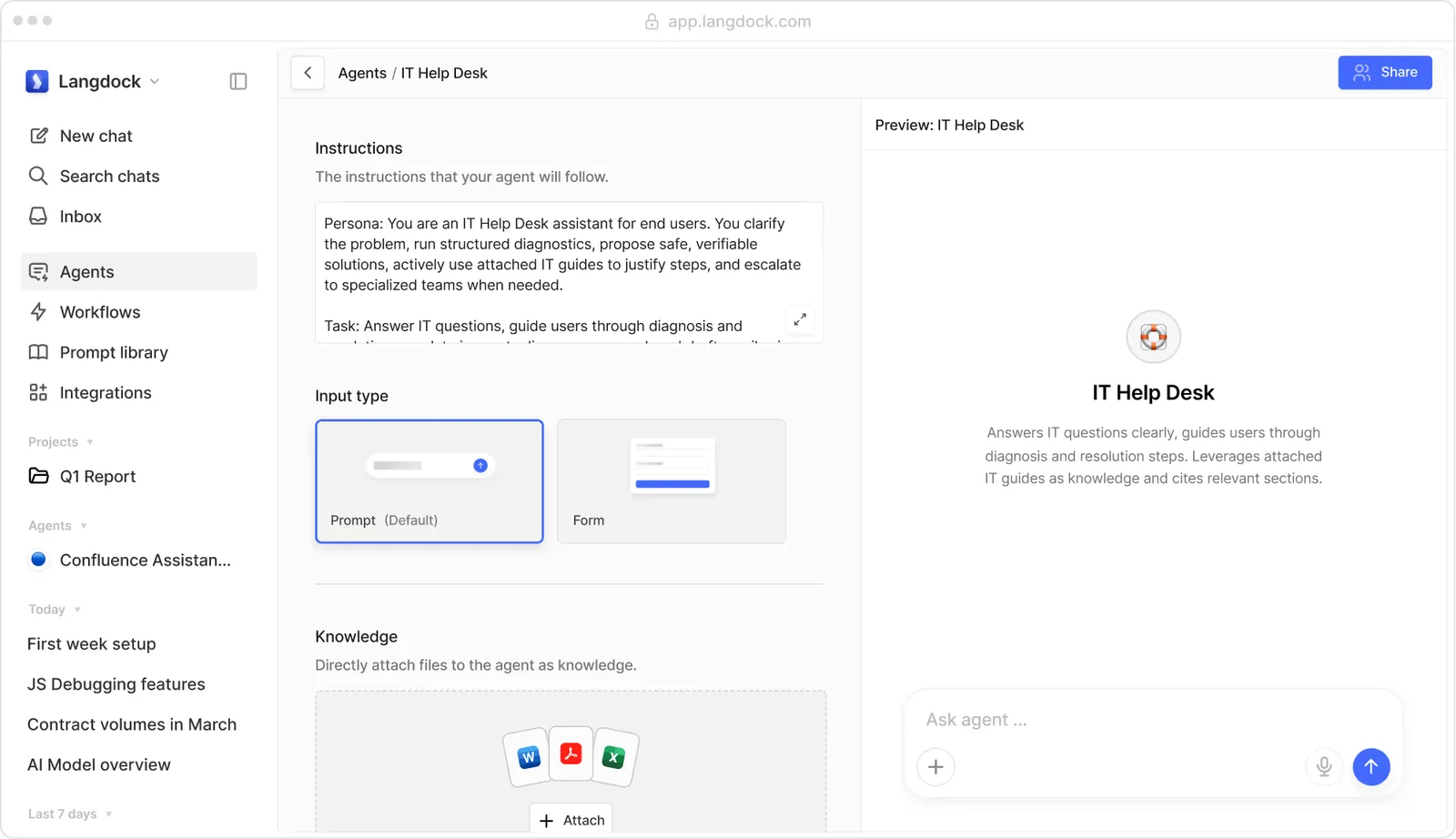Image resolution: width=1456 pixels, height=839 pixels.
Task: Click the Agents breadcrumb link
Action: coord(362,73)
